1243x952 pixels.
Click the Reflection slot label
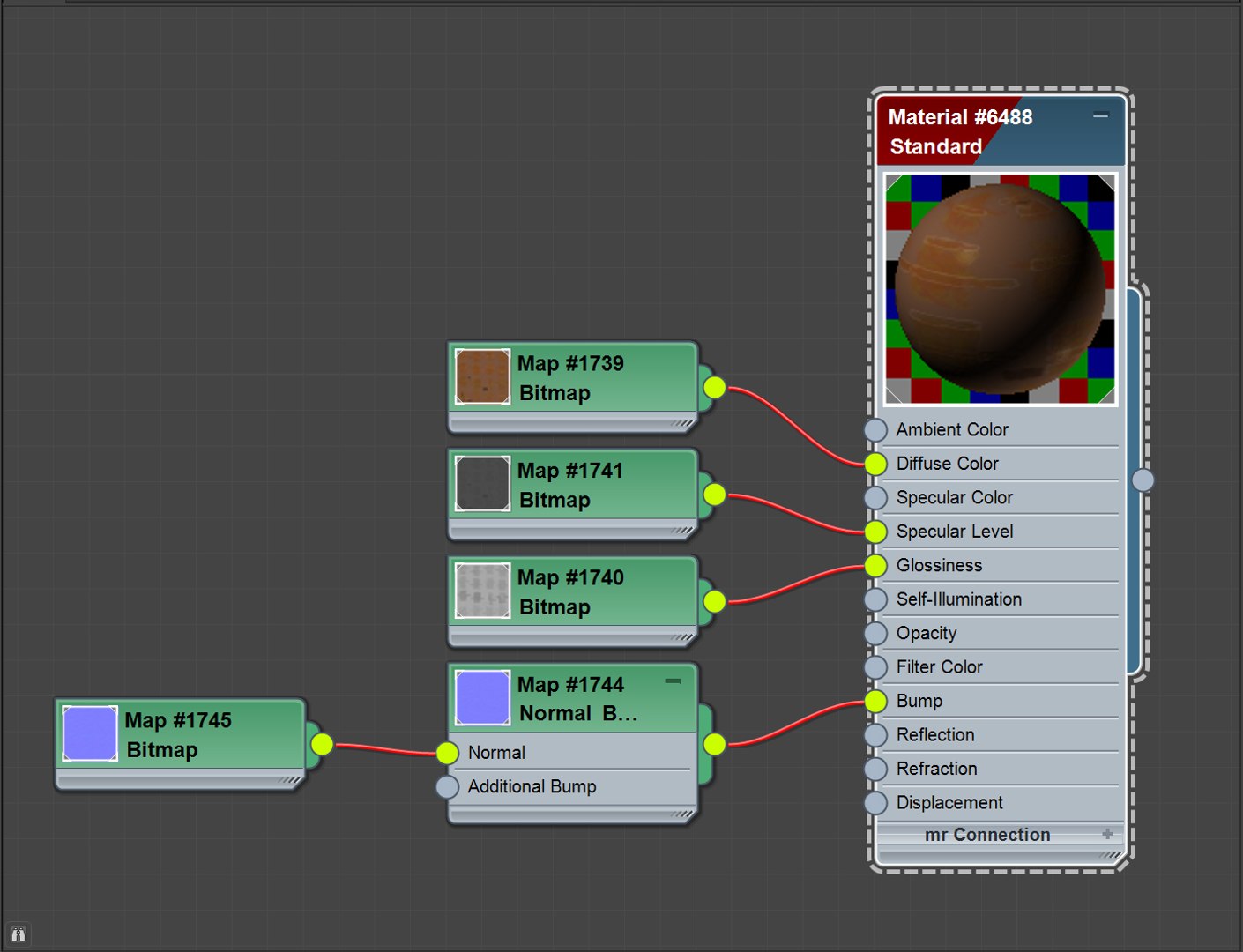935,735
